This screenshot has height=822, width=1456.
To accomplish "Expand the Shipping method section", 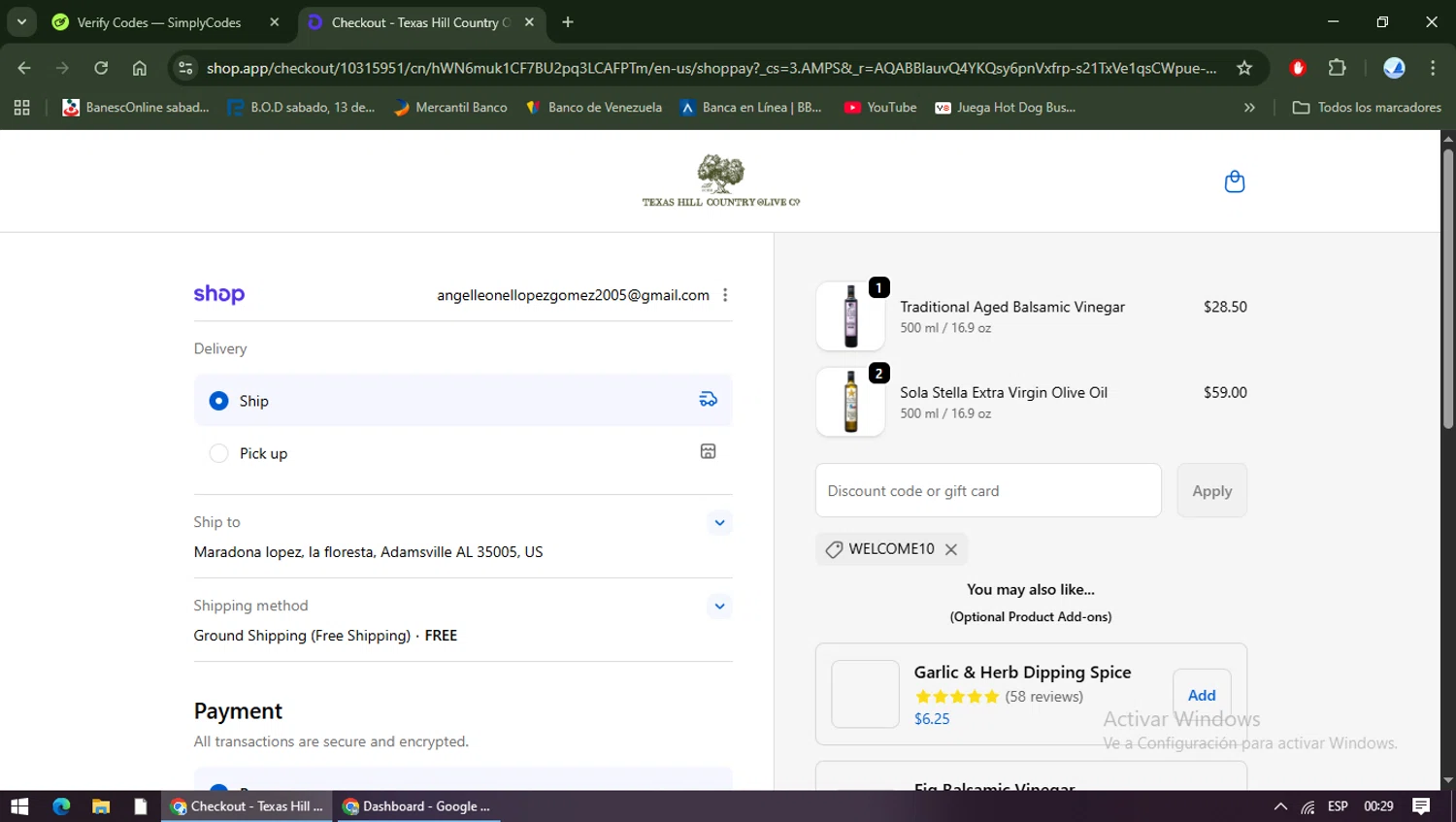I will coord(719,607).
